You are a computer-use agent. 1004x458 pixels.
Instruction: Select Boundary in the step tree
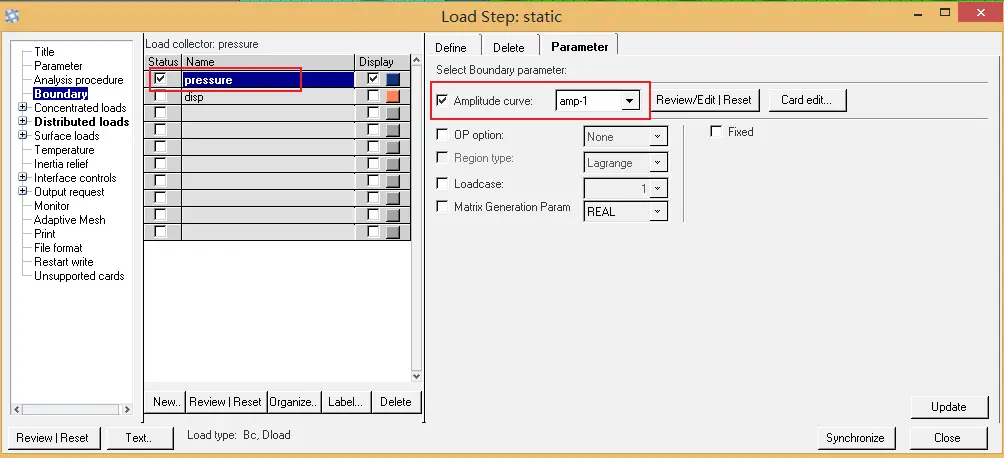(x=61, y=94)
